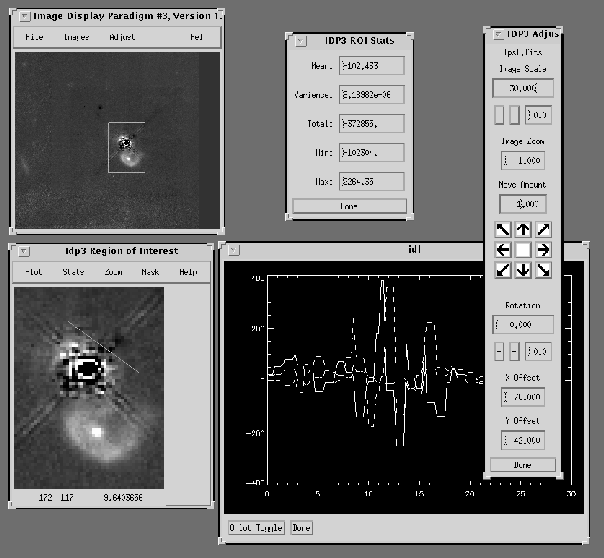Open Stats menu in Region of Interest window
Image resolution: width=604 pixels, height=558 pixels.
coord(73,272)
